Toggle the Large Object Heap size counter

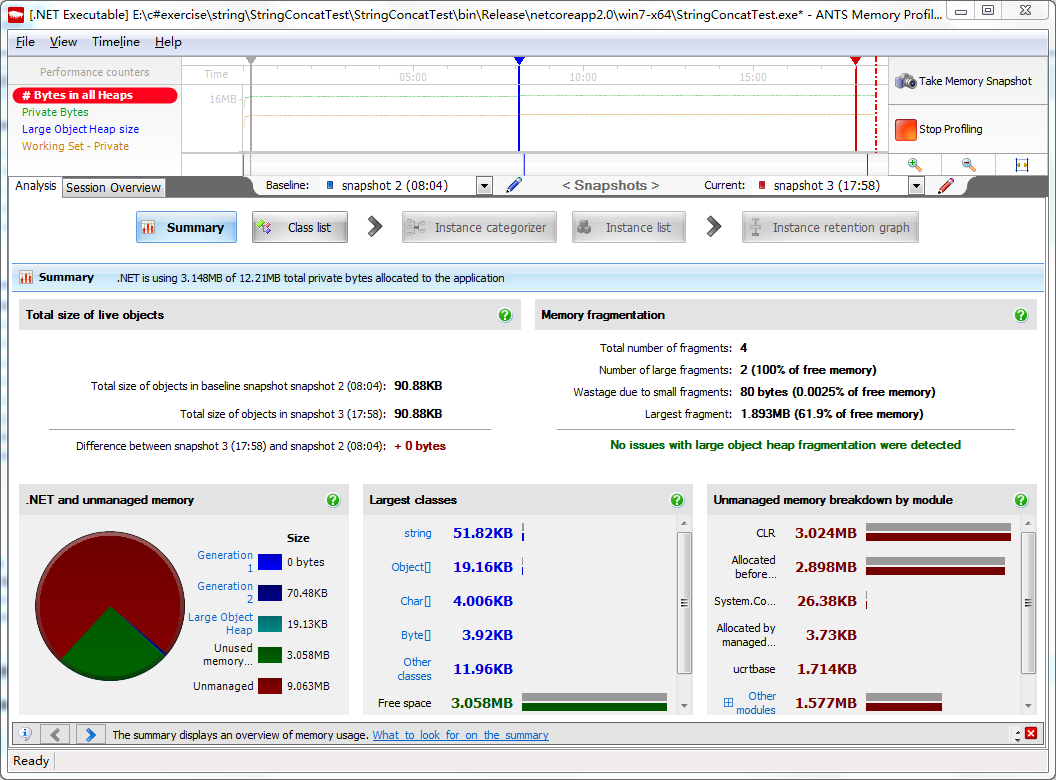coord(80,129)
